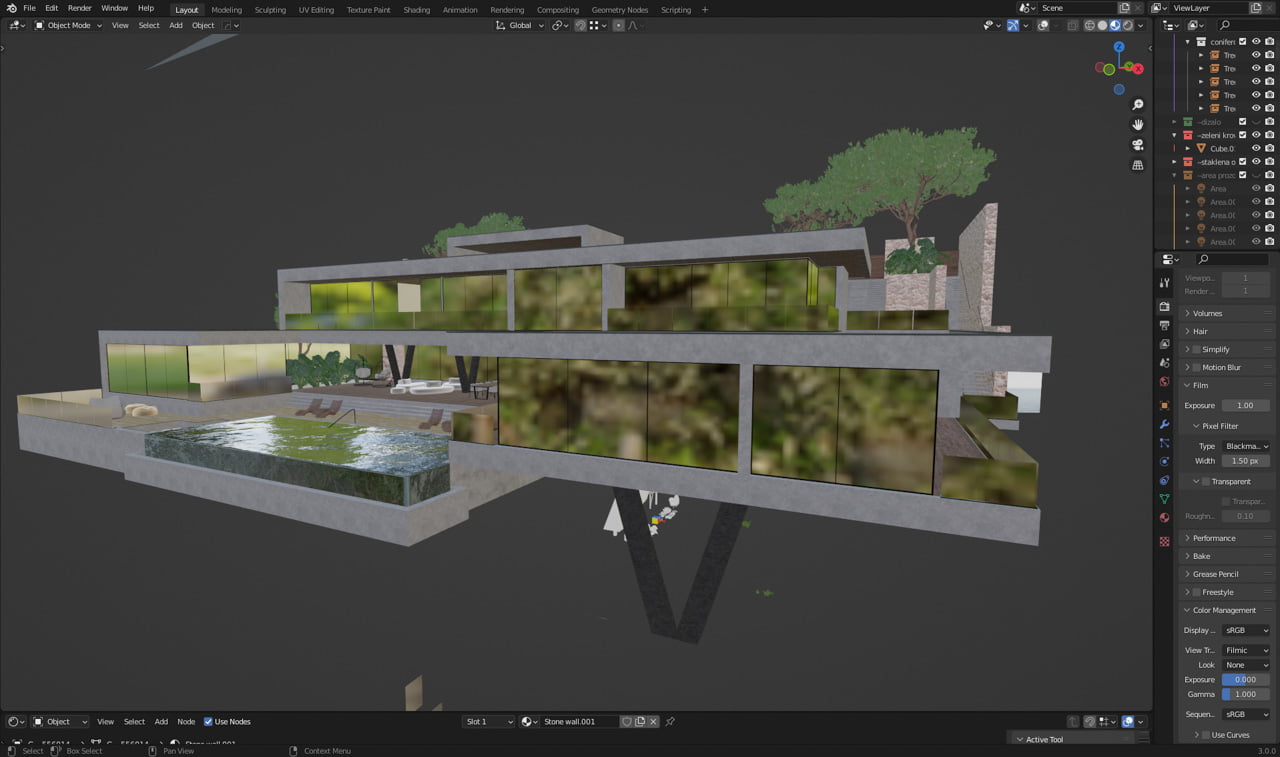Click the pan hand gizmo icon
The width and height of the screenshot is (1280, 757).
click(x=1137, y=125)
